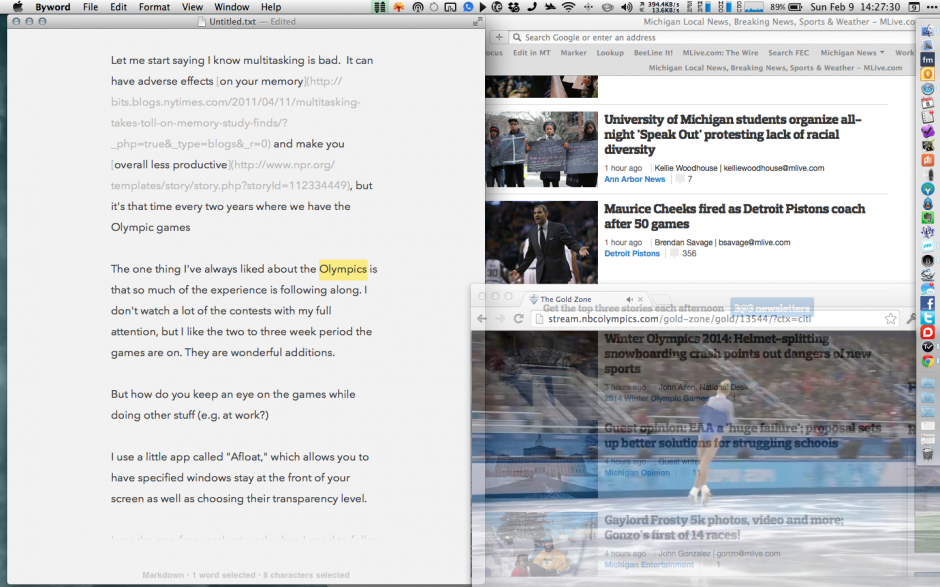Click the Ann Arbor News category link
This screenshot has height=587, width=940.
pyautogui.click(x=634, y=179)
